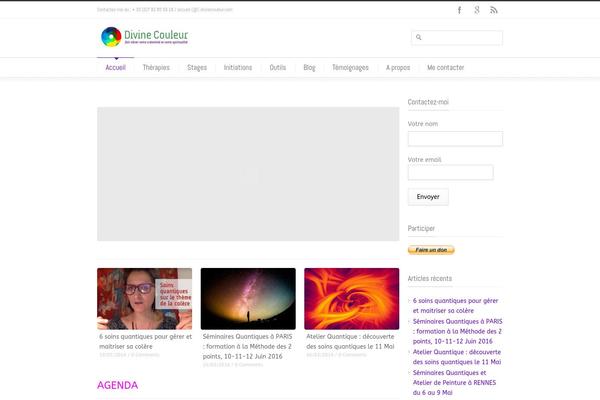Screen dimensions: 600x400
Task: Click the Participer sidebar heading
Action: pos(421,228)
